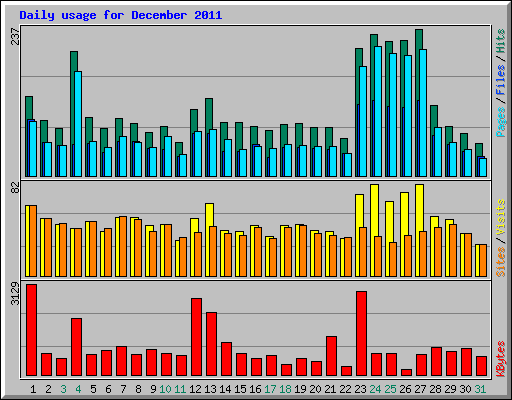512x400 pixels.
Task: Click the 'Pages' legend label
Action: coord(501,122)
